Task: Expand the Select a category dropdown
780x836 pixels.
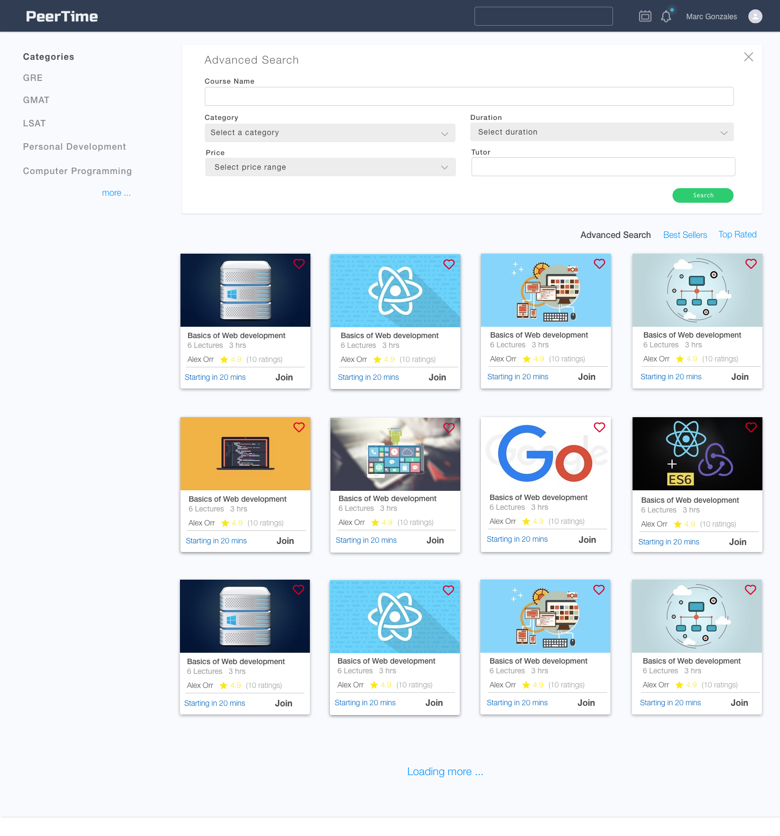Action: click(329, 133)
